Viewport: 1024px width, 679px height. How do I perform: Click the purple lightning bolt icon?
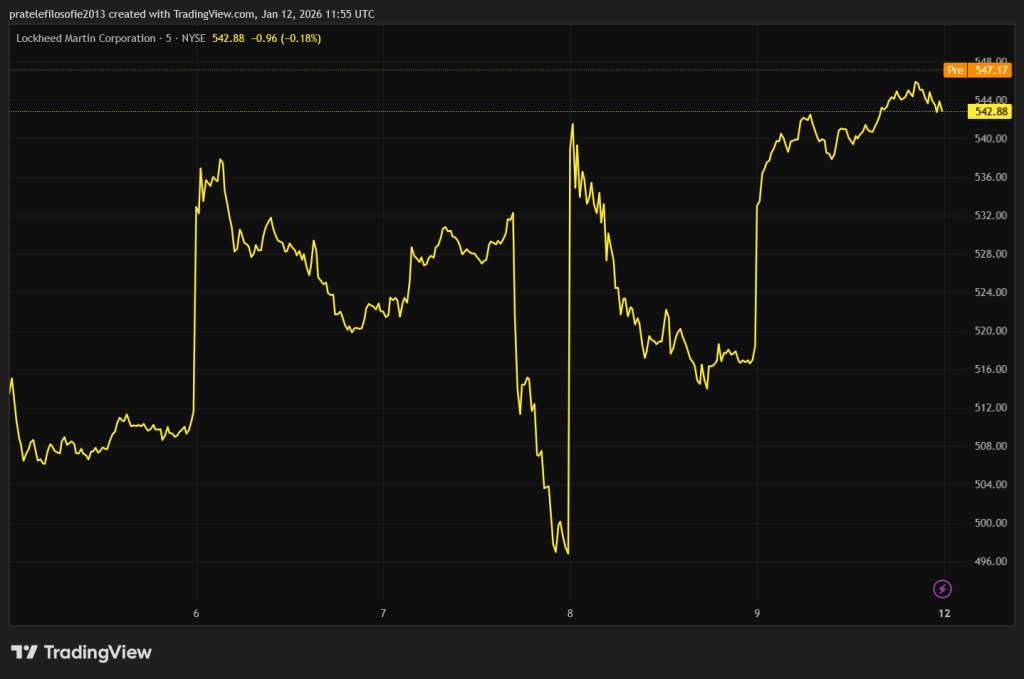942,588
